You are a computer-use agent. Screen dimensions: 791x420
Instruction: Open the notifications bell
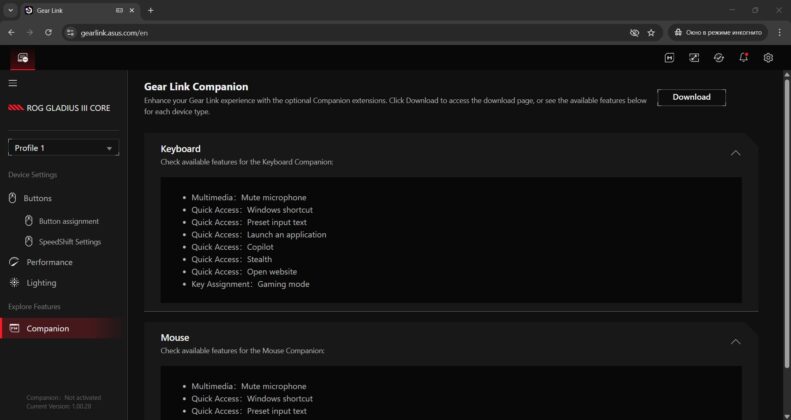pyautogui.click(x=744, y=57)
